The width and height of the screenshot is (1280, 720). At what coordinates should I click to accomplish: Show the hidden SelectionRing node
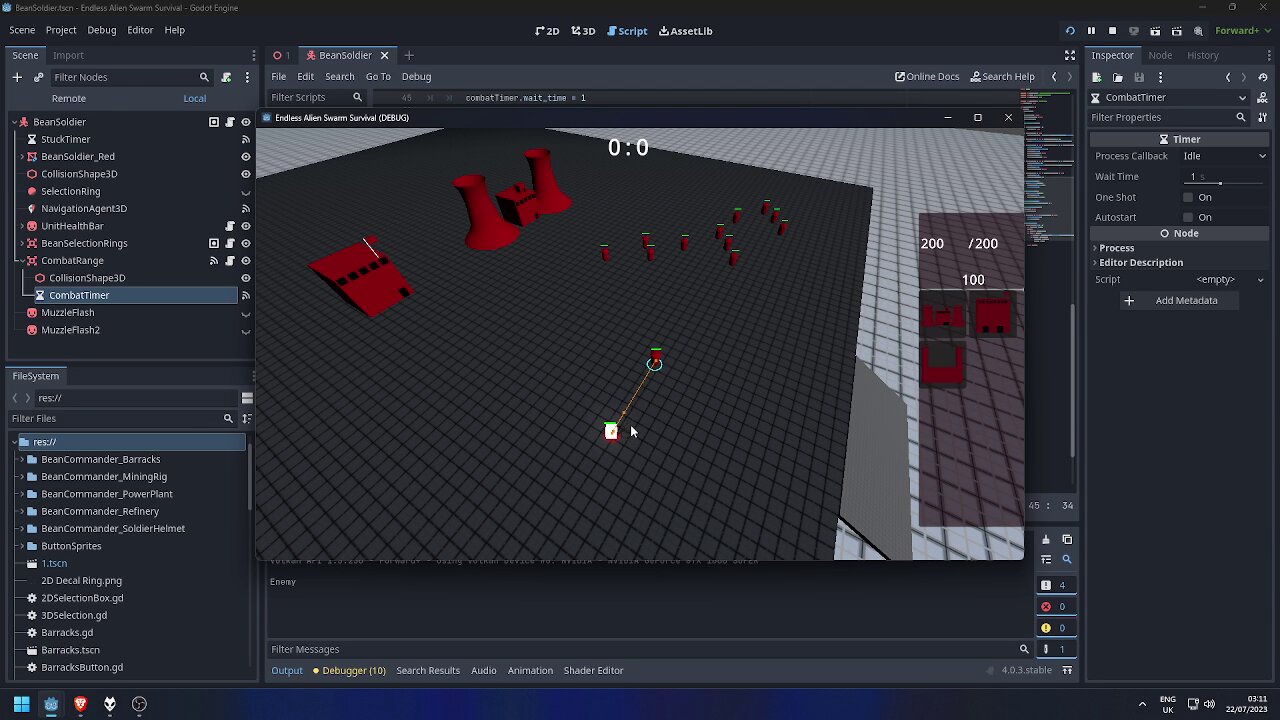pos(245,192)
